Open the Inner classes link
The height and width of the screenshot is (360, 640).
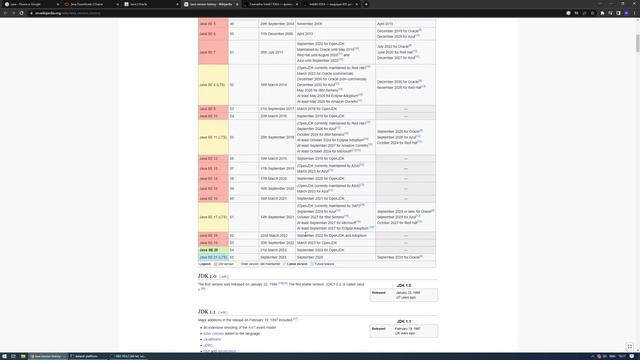pyautogui.click(x=213, y=333)
